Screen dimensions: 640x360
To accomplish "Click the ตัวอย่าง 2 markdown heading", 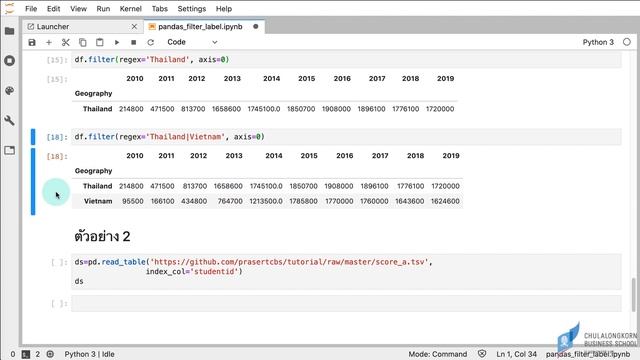I will tap(102, 236).
